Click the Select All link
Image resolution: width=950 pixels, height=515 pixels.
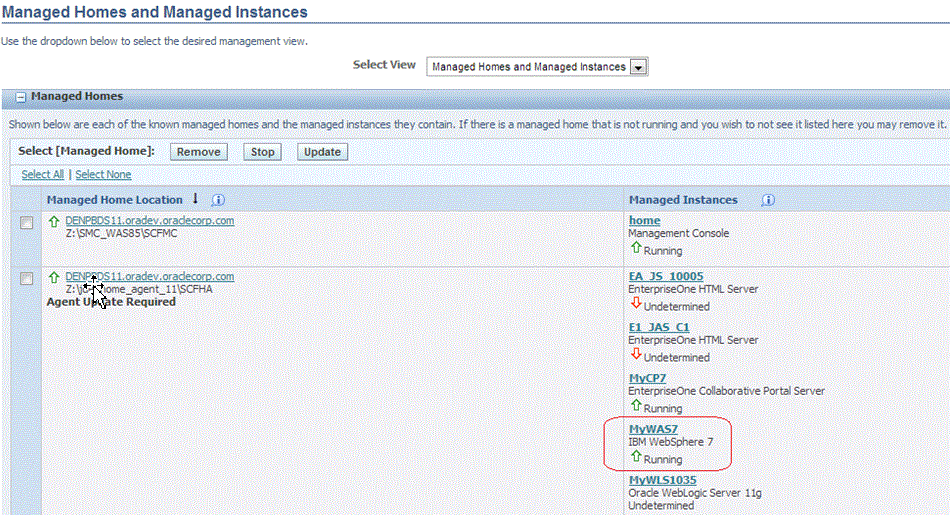click(x=42, y=174)
